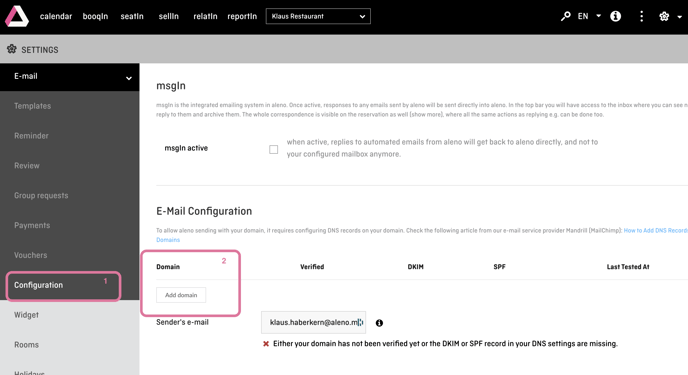The width and height of the screenshot is (688, 375).
Task: Open the seatIn menu
Action: (x=132, y=16)
